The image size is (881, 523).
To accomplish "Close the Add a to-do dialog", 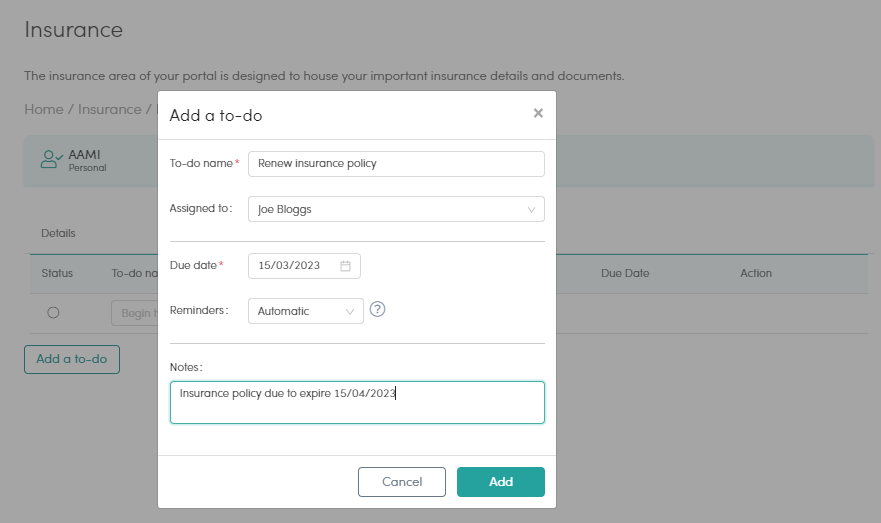I will coord(538,113).
